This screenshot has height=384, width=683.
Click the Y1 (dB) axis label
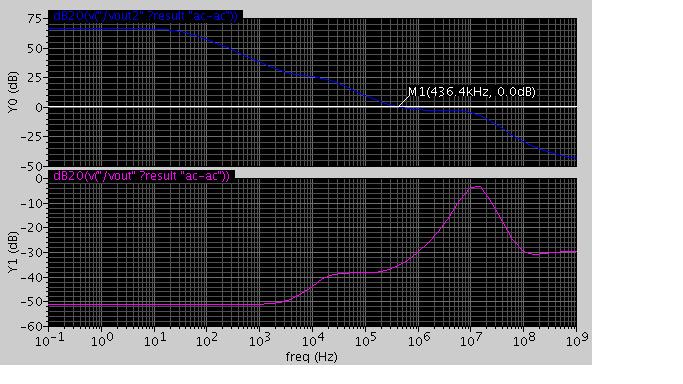click(x=14, y=253)
